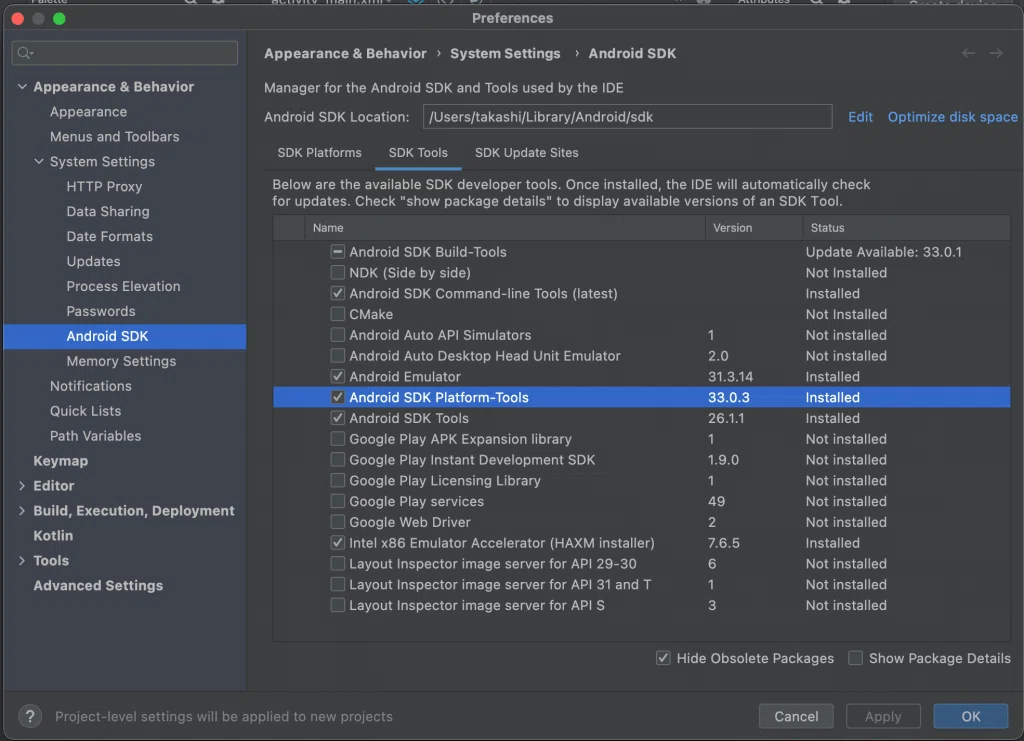Uncheck Intel x86 Emulator Accelerator checkbox
Image resolution: width=1024 pixels, height=741 pixels.
338,543
